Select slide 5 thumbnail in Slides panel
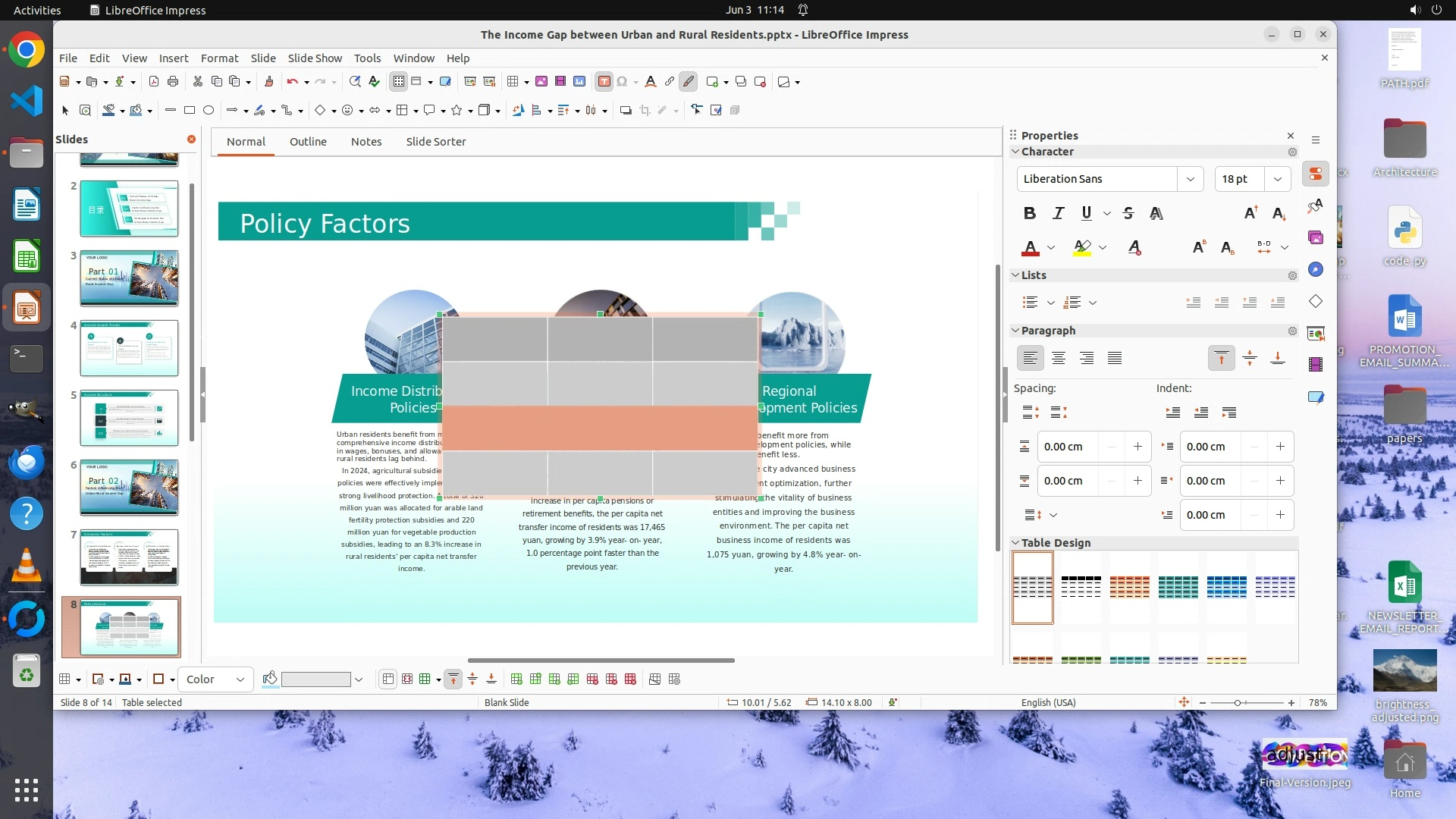The height and width of the screenshot is (819, 1456). coord(129,418)
